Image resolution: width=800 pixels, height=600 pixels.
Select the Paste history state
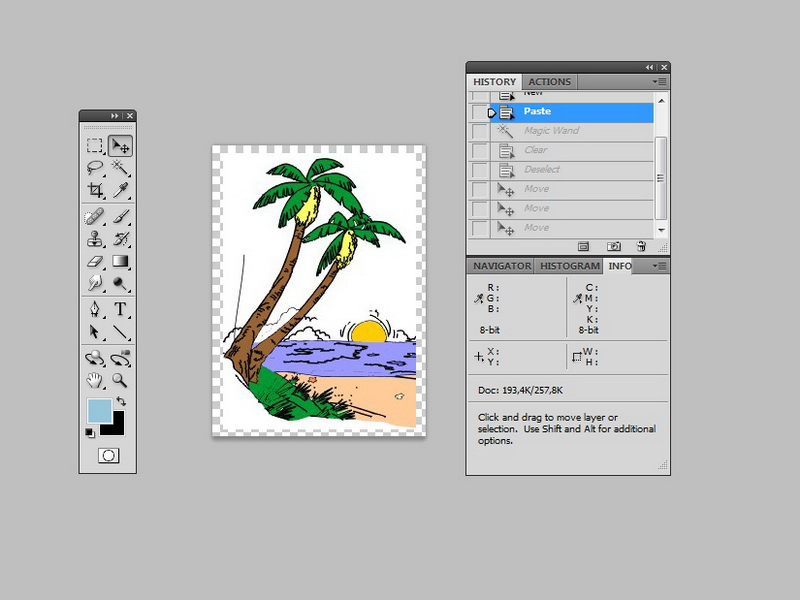pos(571,112)
